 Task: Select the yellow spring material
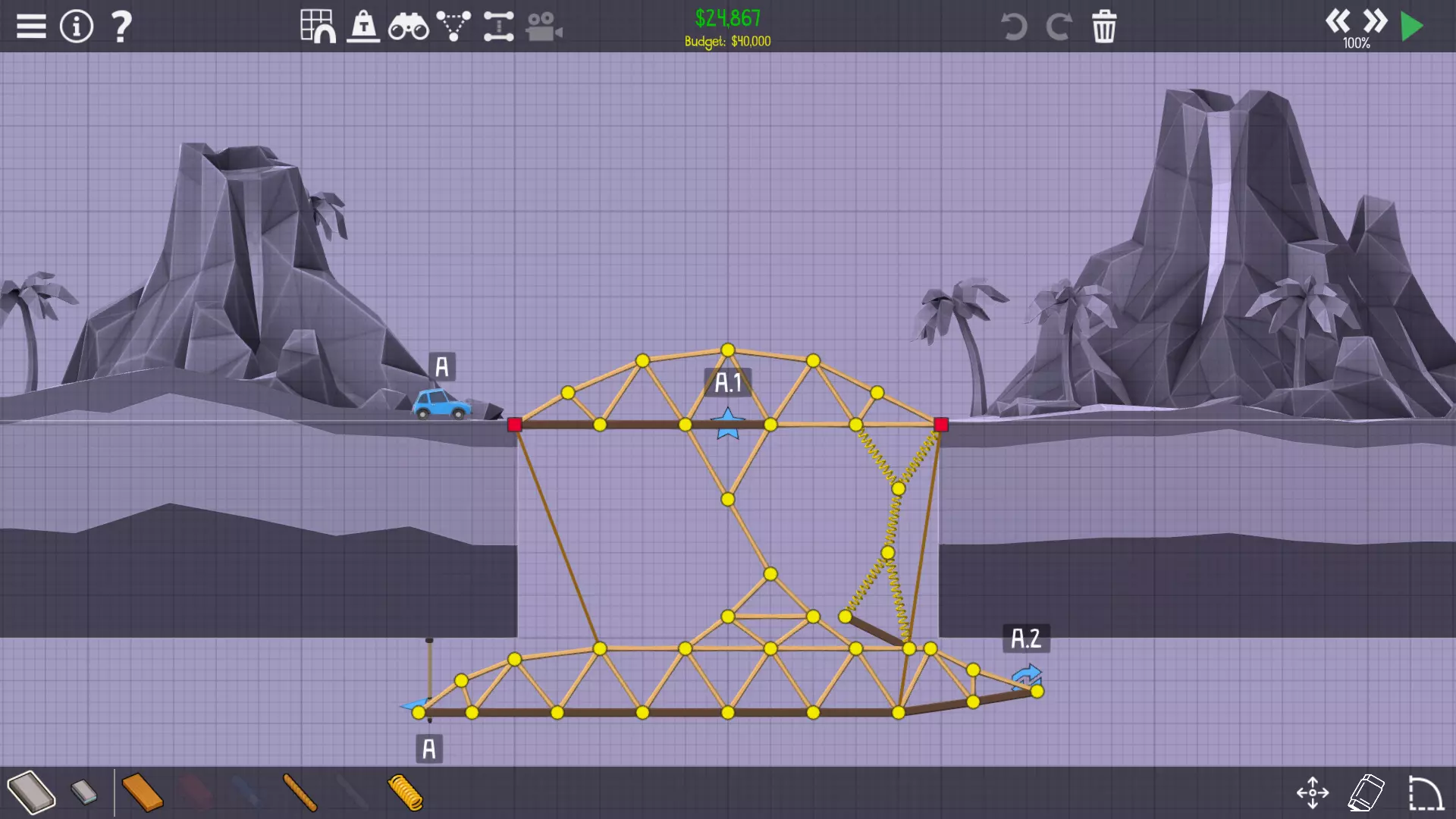pyautogui.click(x=405, y=792)
